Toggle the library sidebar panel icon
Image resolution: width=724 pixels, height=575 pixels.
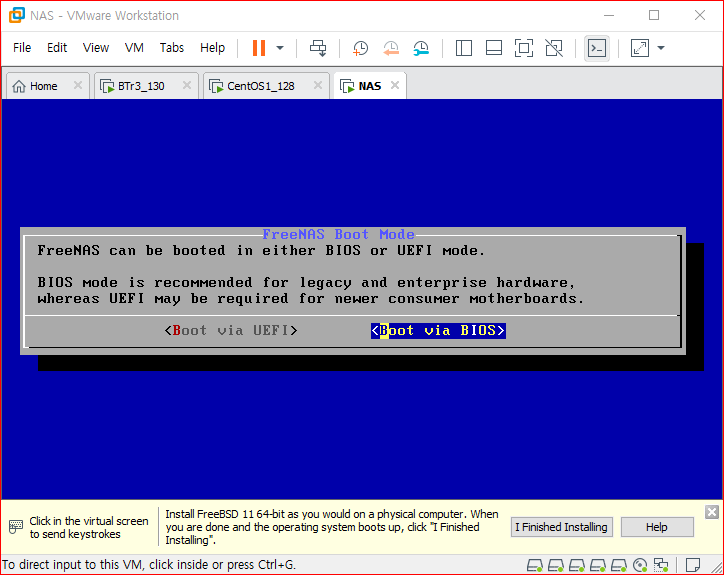point(464,48)
